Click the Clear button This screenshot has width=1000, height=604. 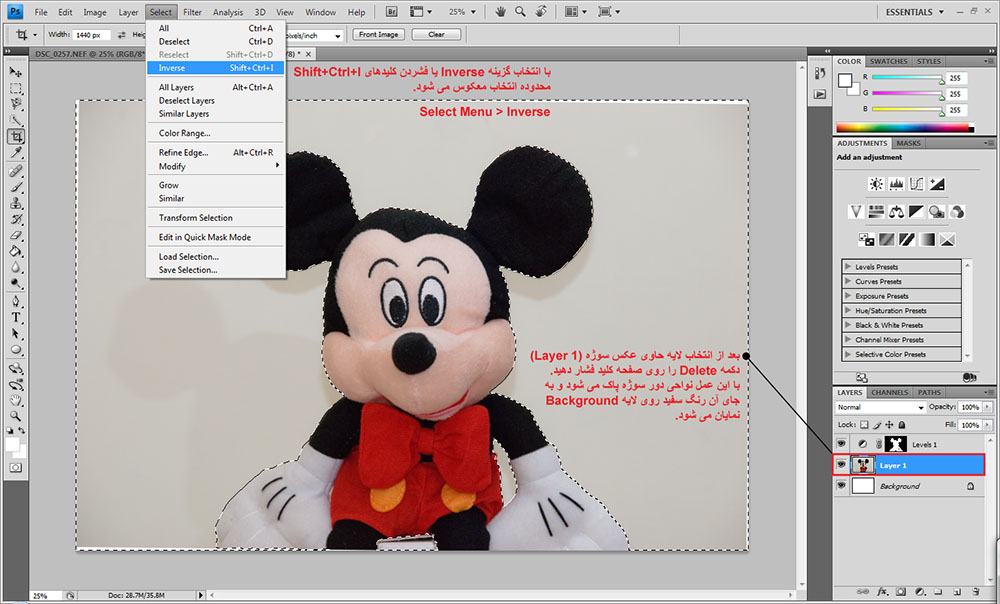436,34
